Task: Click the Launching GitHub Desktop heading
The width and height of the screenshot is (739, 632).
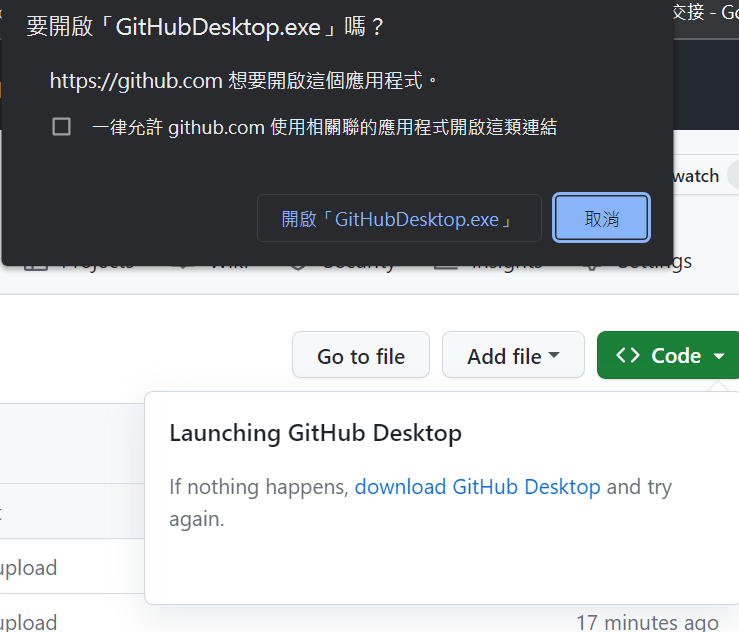Action: [x=315, y=433]
